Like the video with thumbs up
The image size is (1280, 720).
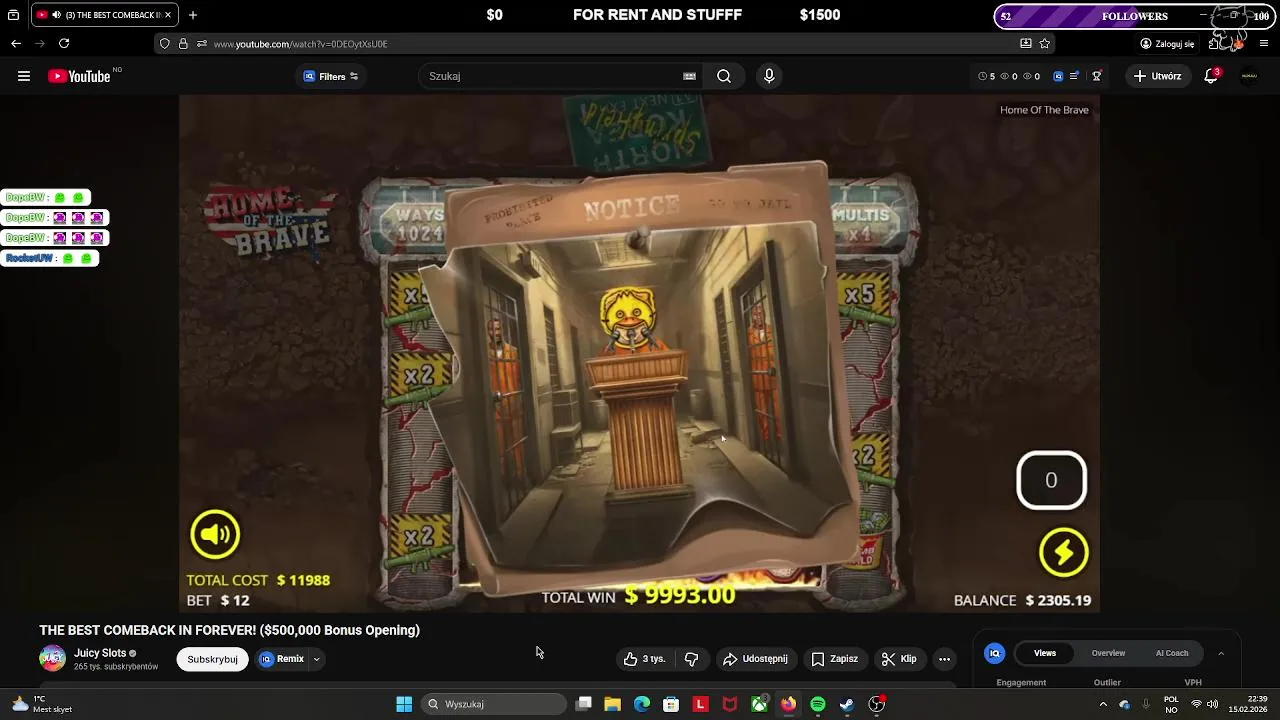pyautogui.click(x=645, y=659)
